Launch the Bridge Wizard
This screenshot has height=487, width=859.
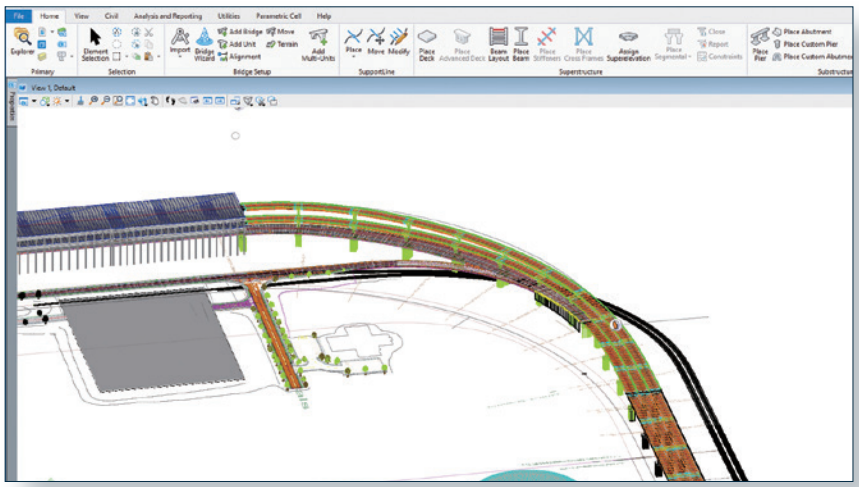click(x=204, y=44)
